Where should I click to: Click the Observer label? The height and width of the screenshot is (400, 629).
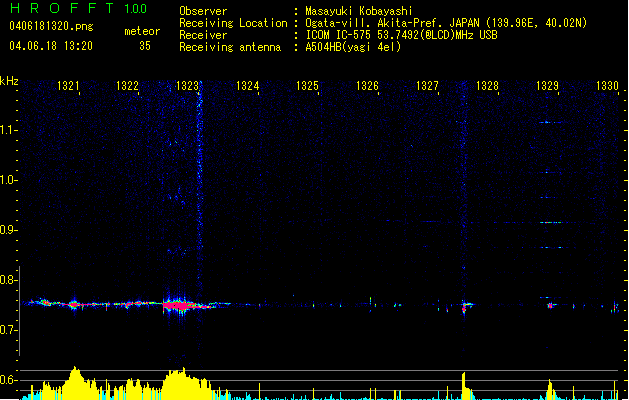[203, 11]
